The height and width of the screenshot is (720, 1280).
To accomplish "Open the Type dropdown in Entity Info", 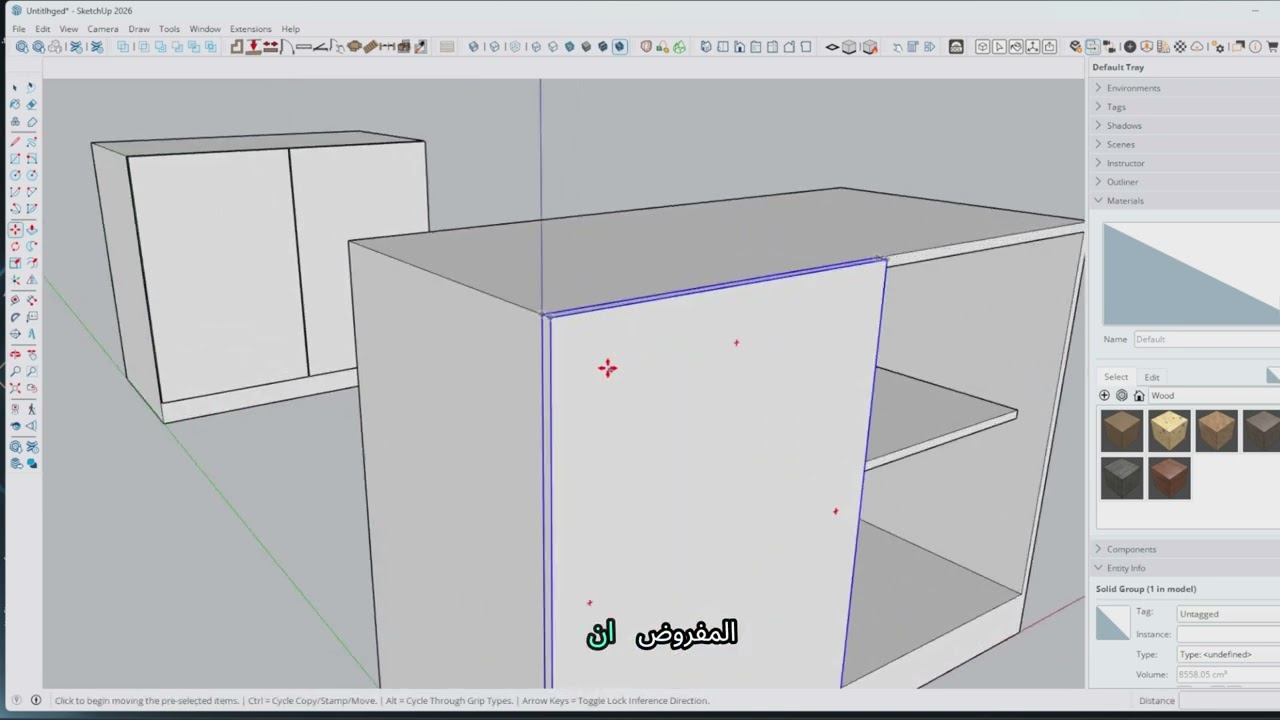I will (x=1228, y=654).
